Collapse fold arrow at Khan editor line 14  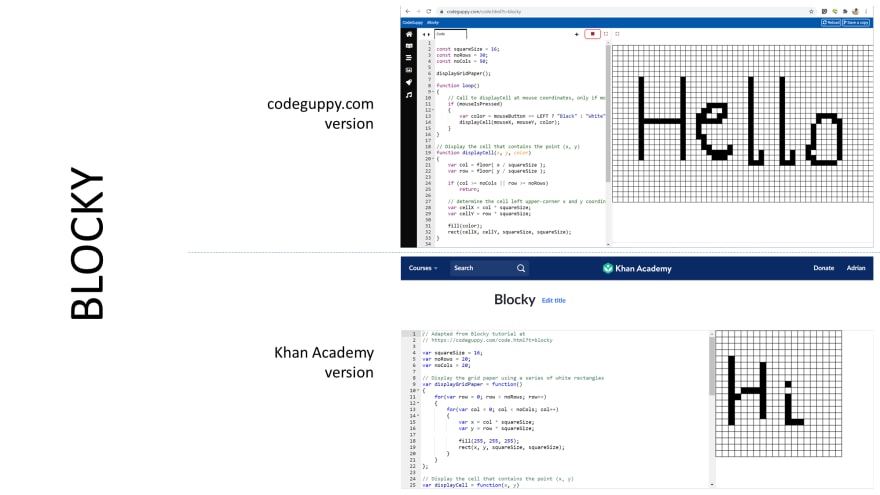418,416
